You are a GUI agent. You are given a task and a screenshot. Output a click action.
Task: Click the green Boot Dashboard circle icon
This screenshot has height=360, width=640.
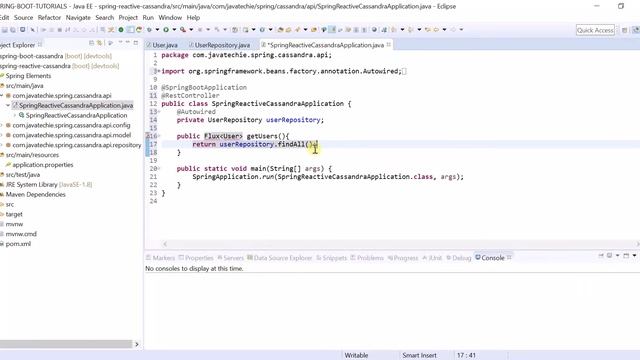pos(121,30)
